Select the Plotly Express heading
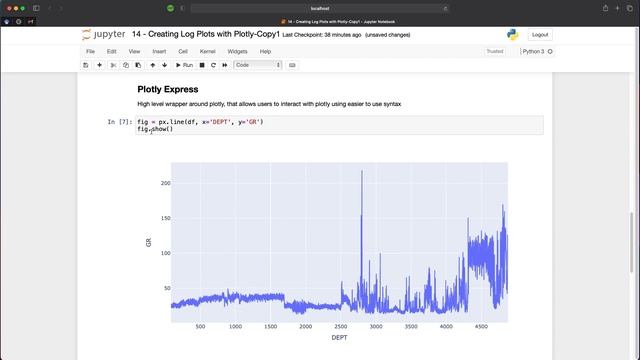Image resolution: width=640 pixels, height=360 pixels. (x=168, y=89)
